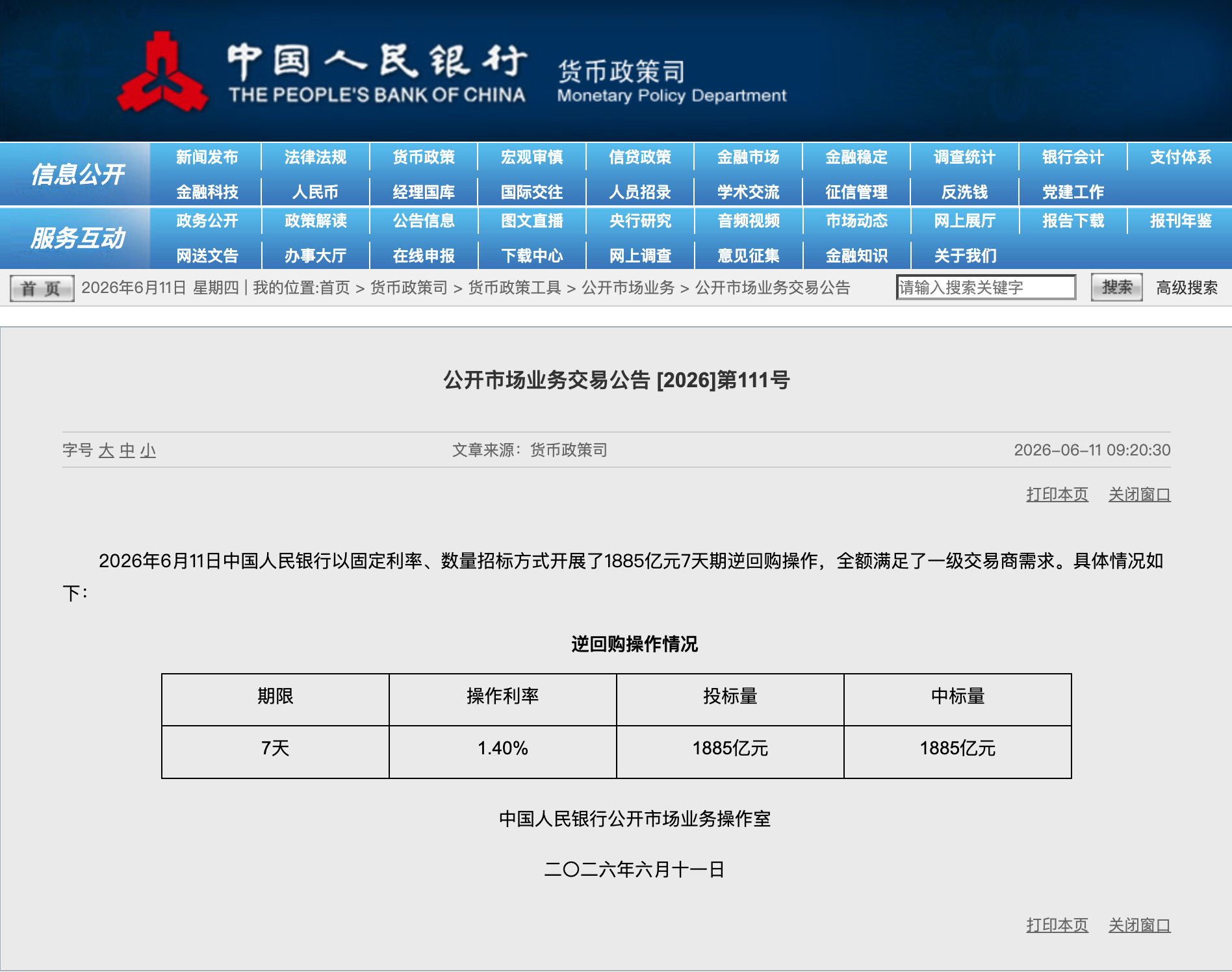This screenshot has width=1232, height=972.
Task: Open 在线申报 navigation link
Action: click(x=424, y=256)
